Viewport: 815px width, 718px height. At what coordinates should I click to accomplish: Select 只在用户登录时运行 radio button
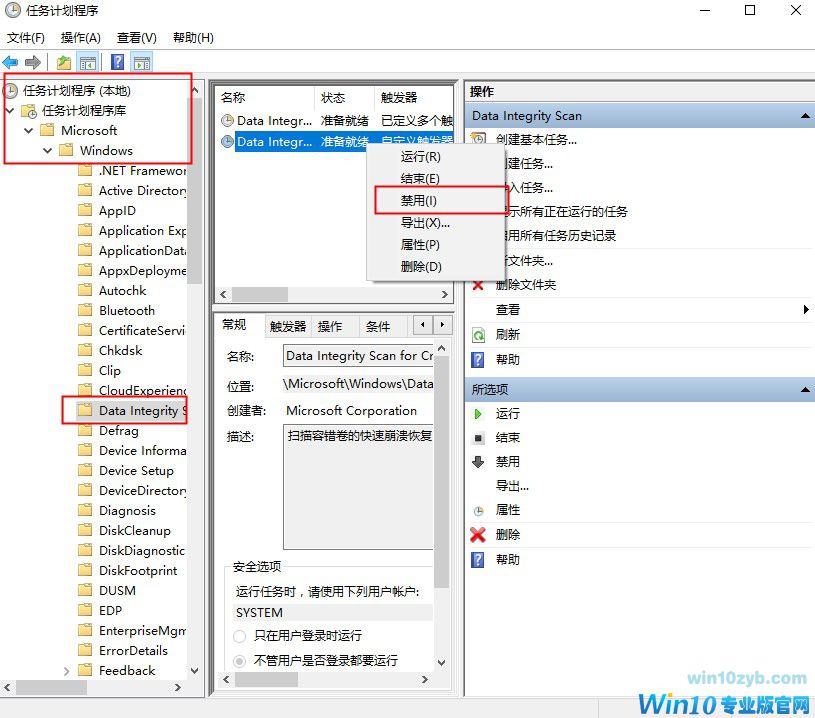[240, 636]
